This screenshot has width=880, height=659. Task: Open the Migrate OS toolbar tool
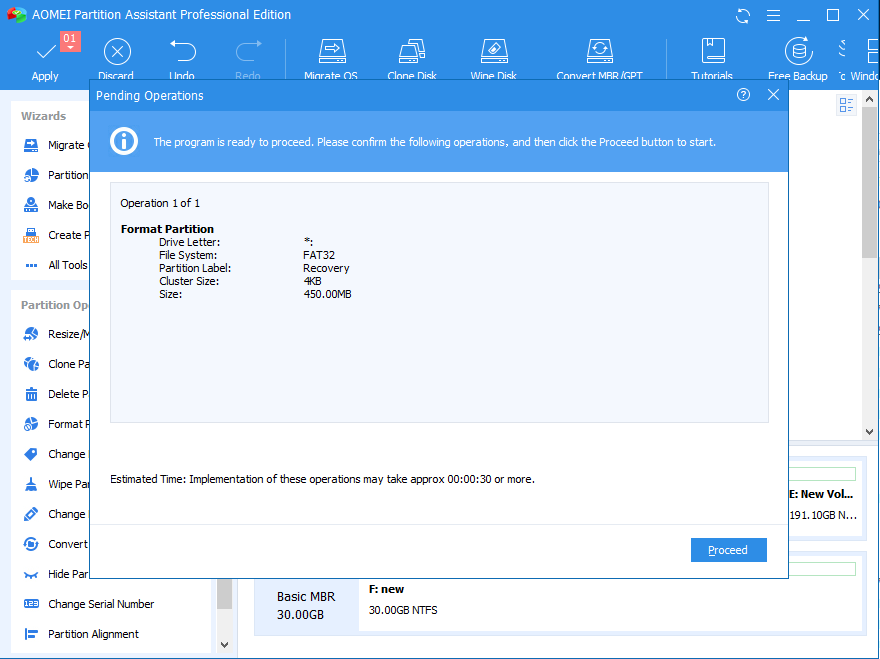(x=333, y=51)
